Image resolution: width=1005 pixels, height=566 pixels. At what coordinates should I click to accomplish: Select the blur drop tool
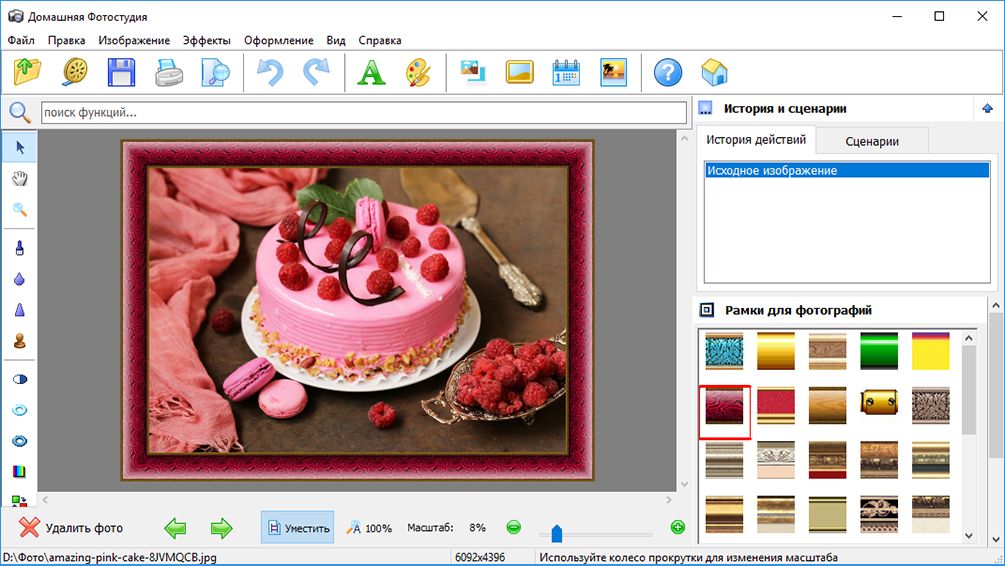click(x=20, y=279)
